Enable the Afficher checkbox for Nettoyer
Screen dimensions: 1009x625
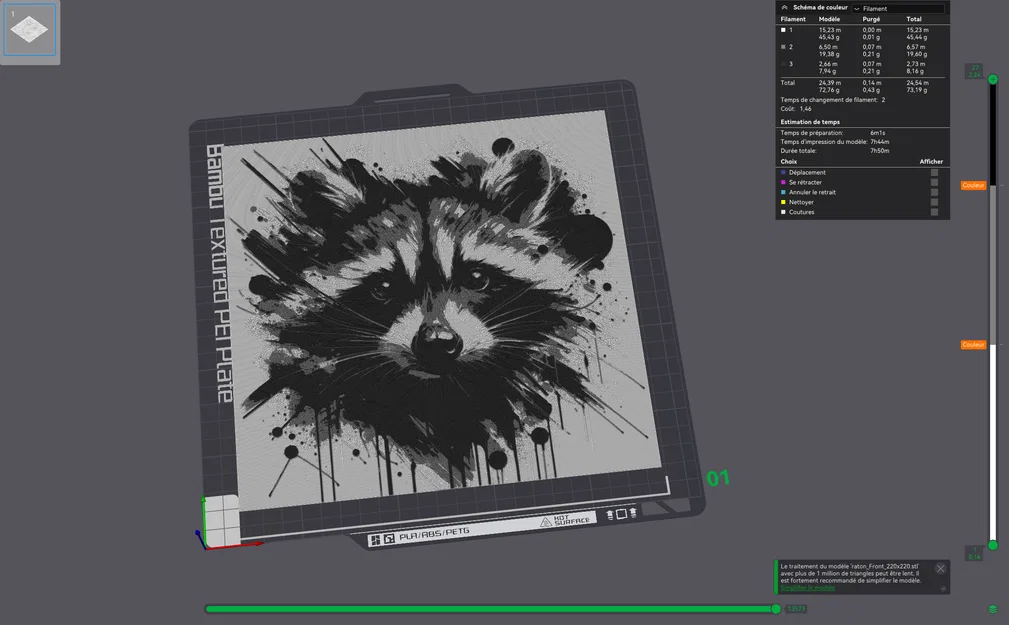(935, 202)
